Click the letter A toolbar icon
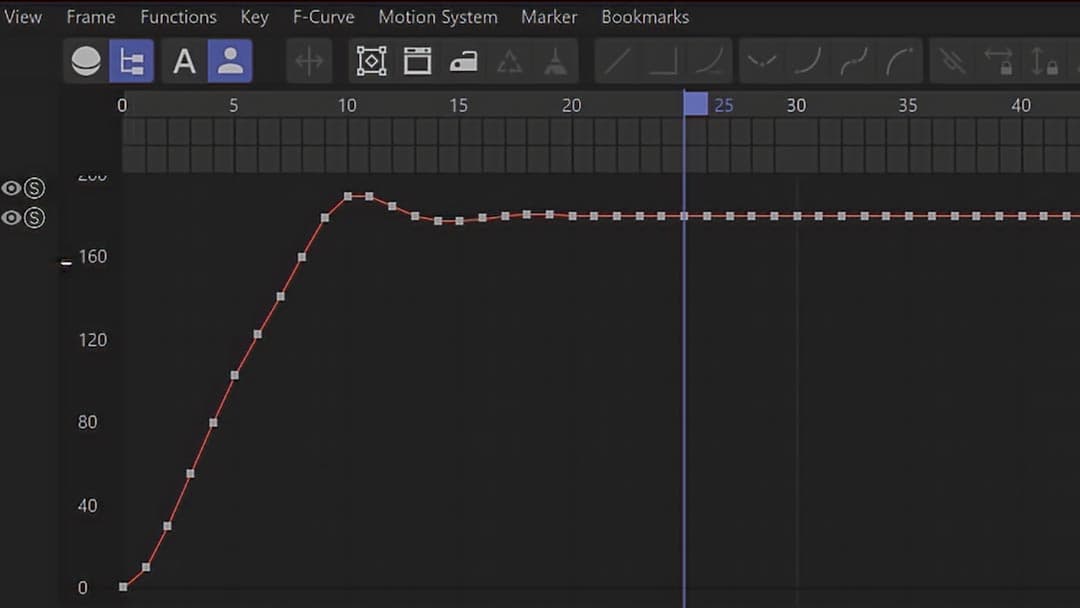The width and height of the screenshot is (1080, 608). click(x=184, y=62)
